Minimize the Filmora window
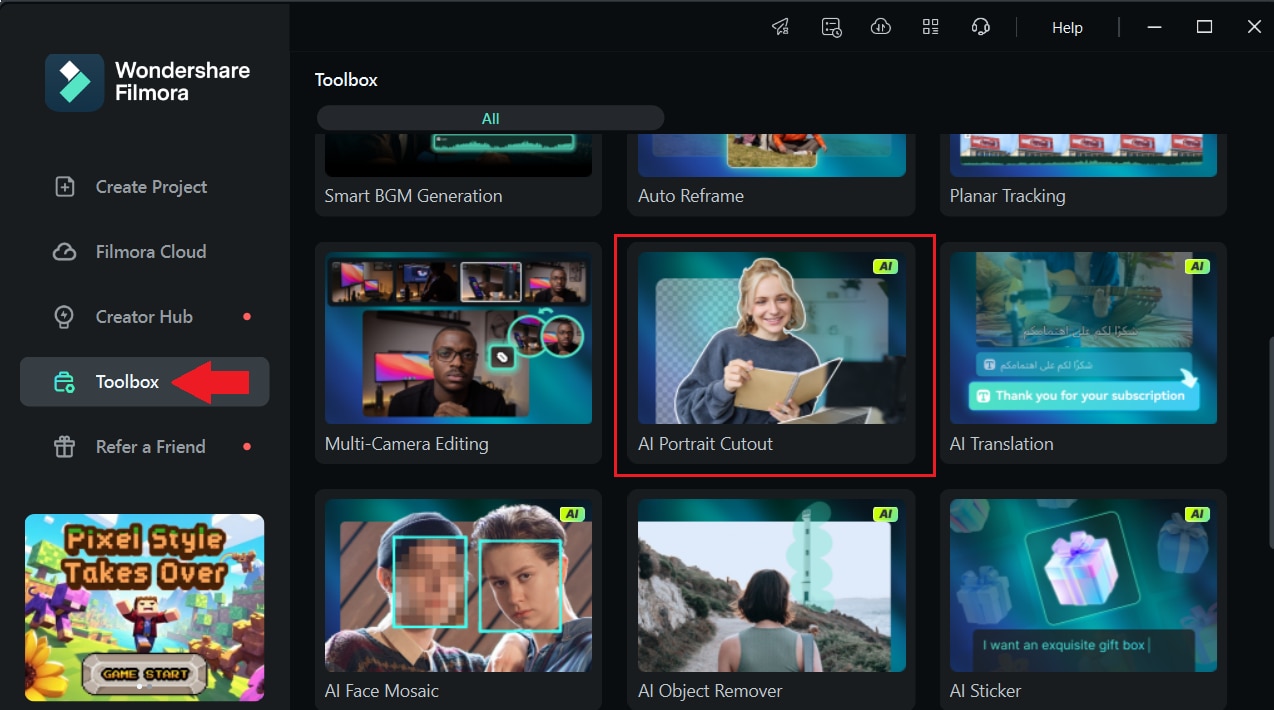1274x710 pixels. pyautogui.click(x=1154, y=27)
